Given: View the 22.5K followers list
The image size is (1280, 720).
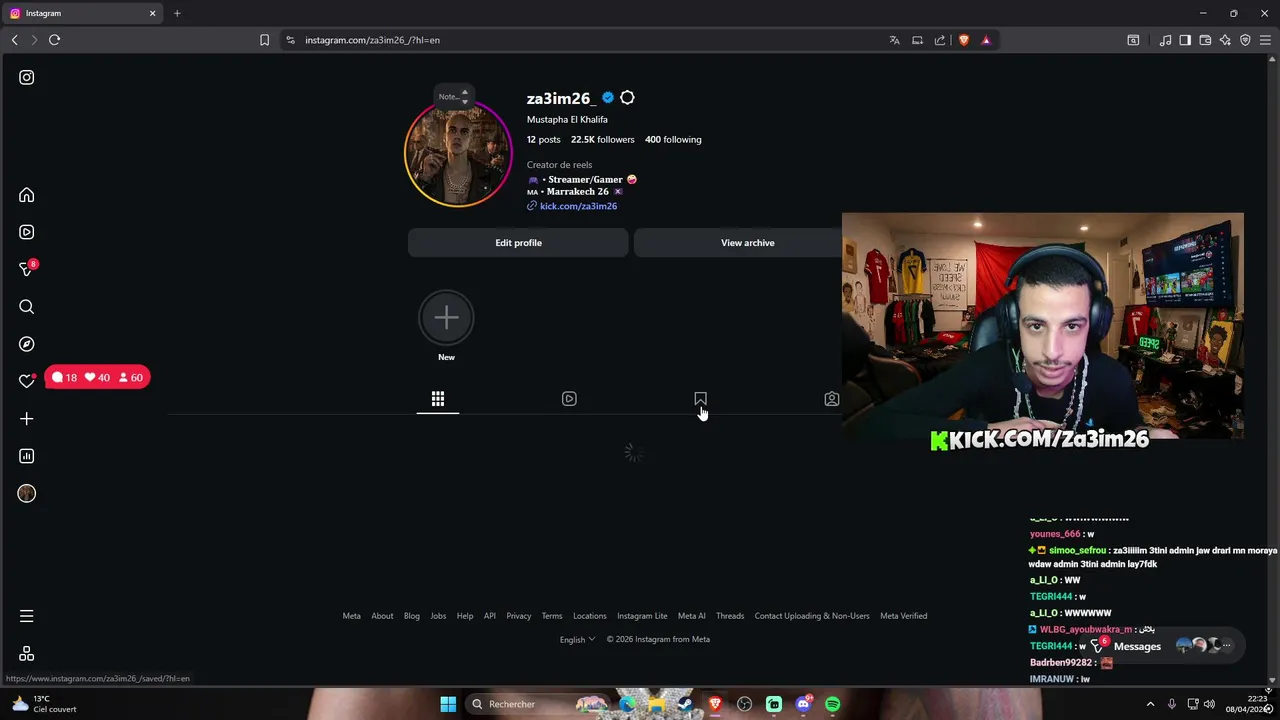Looking at the screenshot, I should [x=602, y=140].
